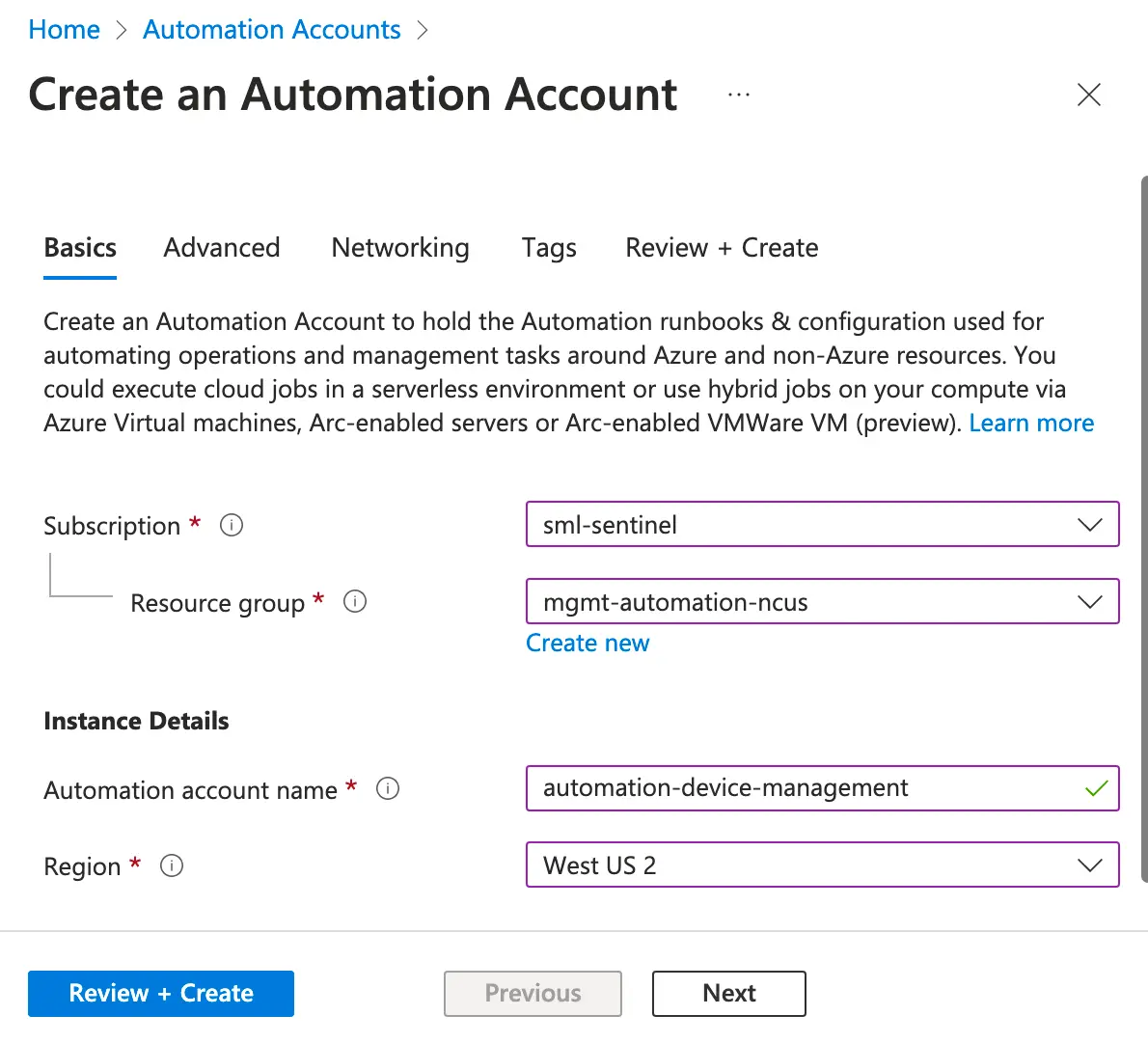Viewport: 1148px width, 1043px height.
Task: Click the Subscription info icon
Action: (x=232, y=525)
